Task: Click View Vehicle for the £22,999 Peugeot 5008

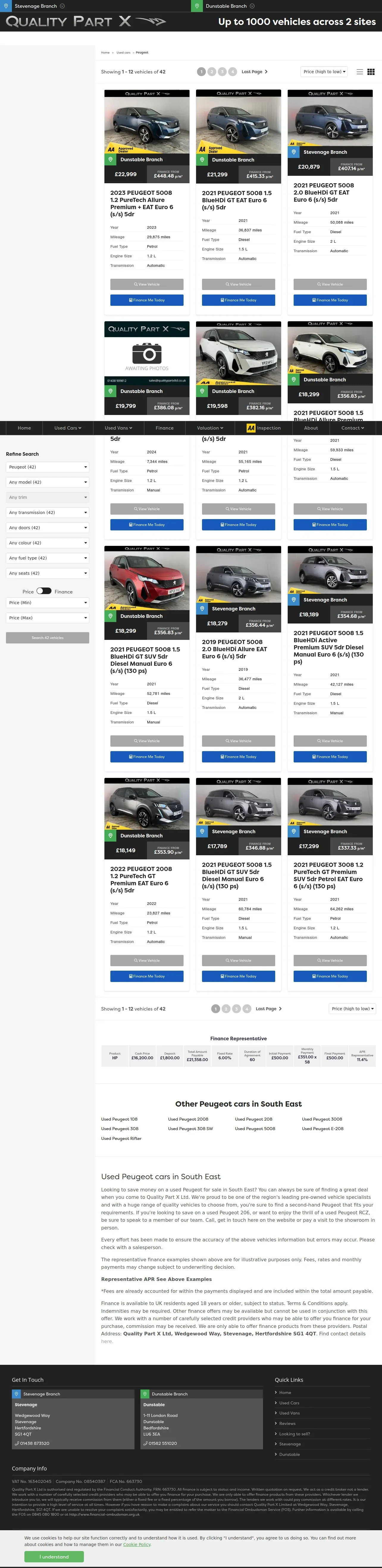Action: pos(147,284)
